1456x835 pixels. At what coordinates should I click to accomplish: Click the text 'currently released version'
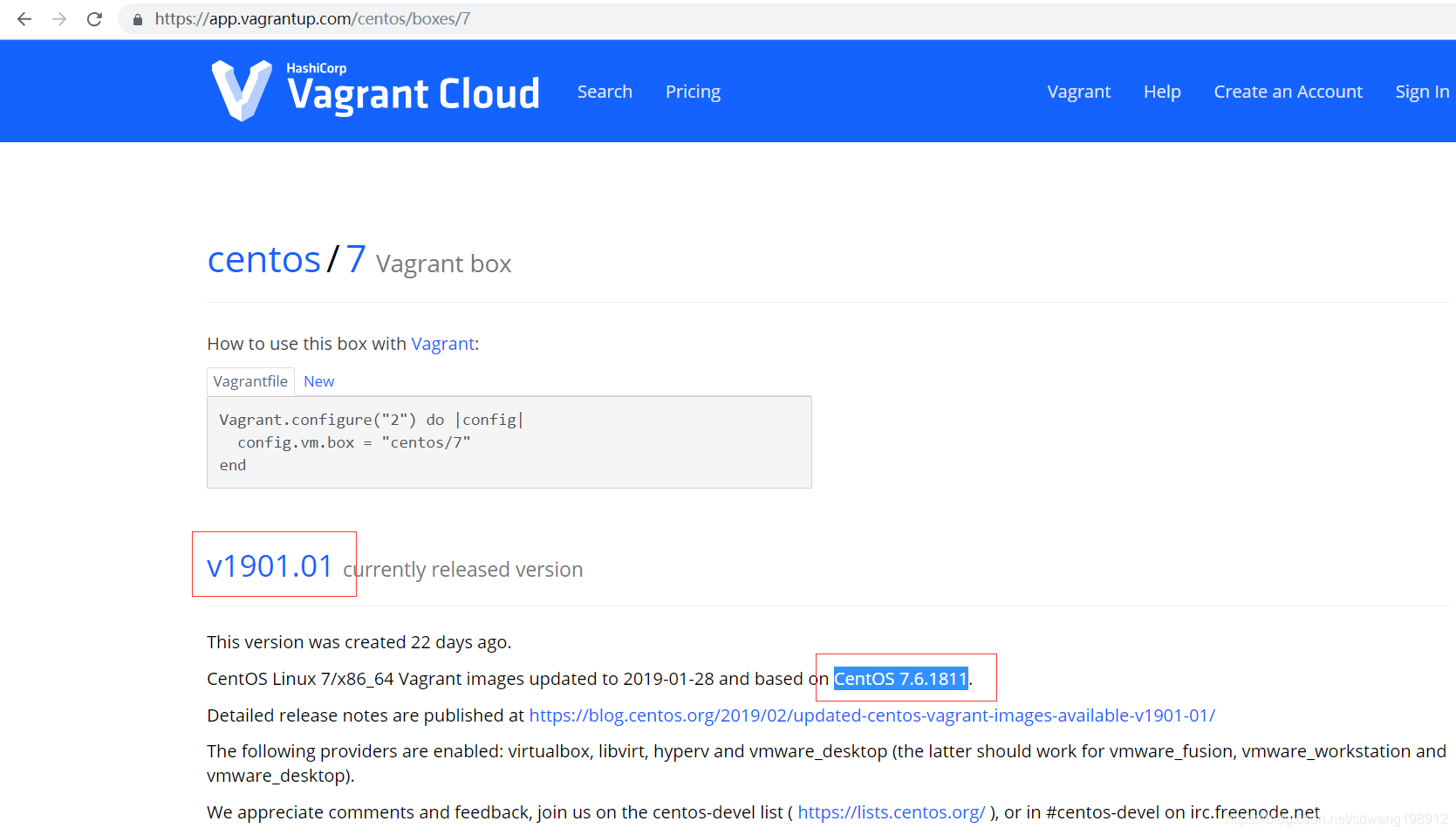point(463,570)
